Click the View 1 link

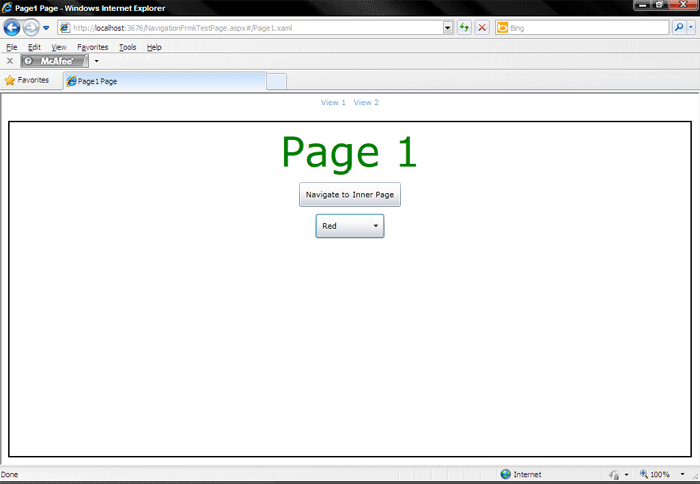click(333, 102)
